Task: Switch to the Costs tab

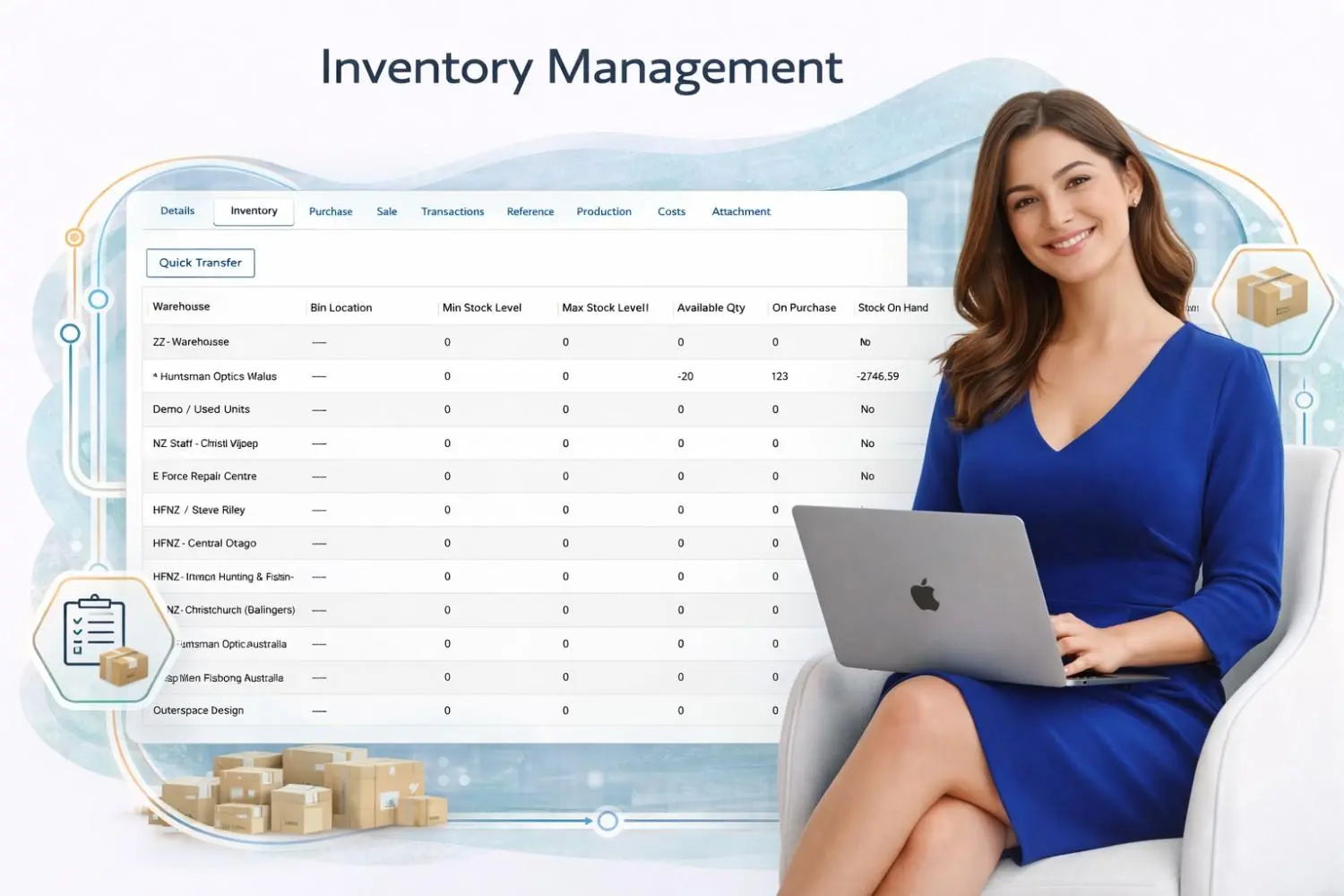Action: pyautogui.click(x=671, y=211)
